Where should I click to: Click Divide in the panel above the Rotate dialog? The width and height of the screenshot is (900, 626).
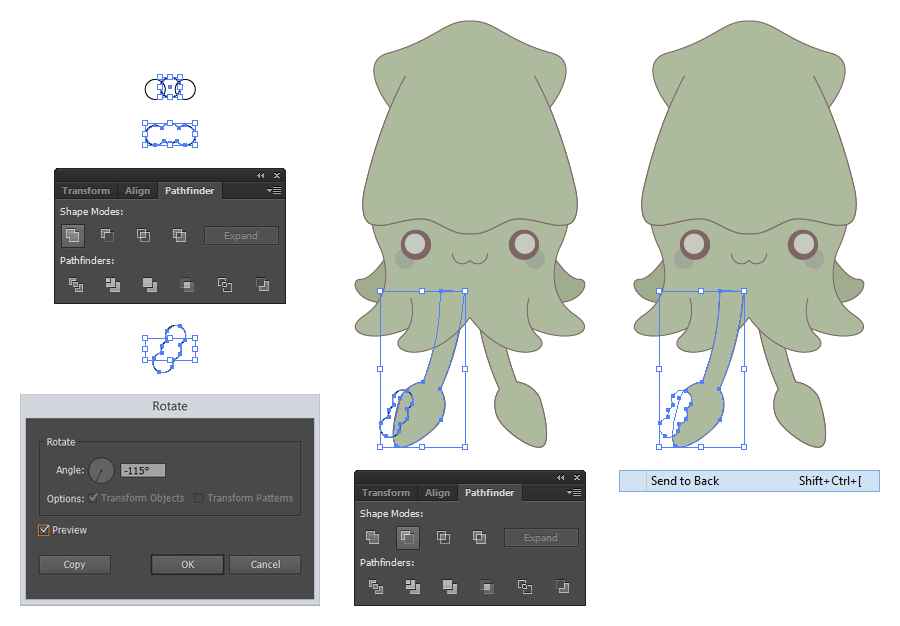(76, 285)
